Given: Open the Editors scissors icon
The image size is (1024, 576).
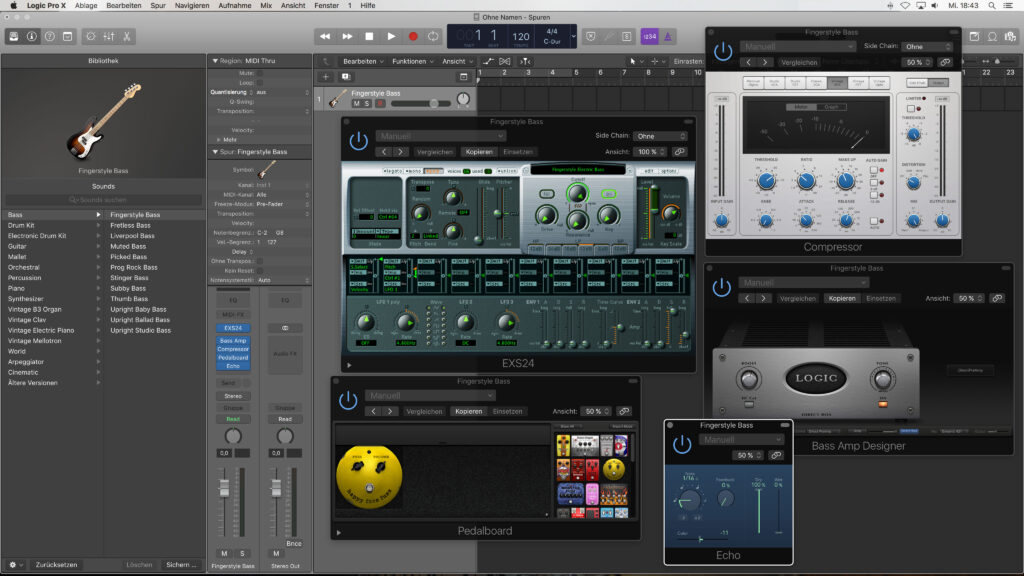Looking at the screenshot, I should pyautogui.click(x=127, y=37).
